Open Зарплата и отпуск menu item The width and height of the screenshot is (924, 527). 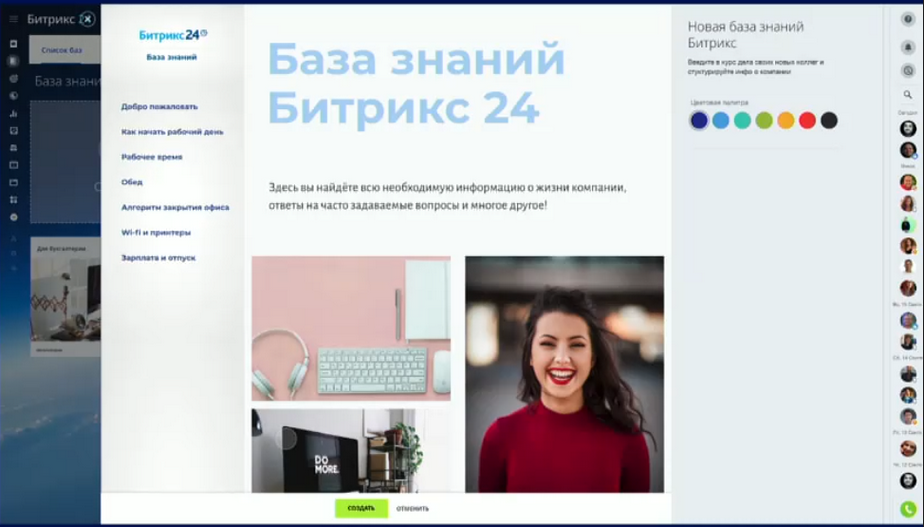pyautogui.click(x=158, y=258)
